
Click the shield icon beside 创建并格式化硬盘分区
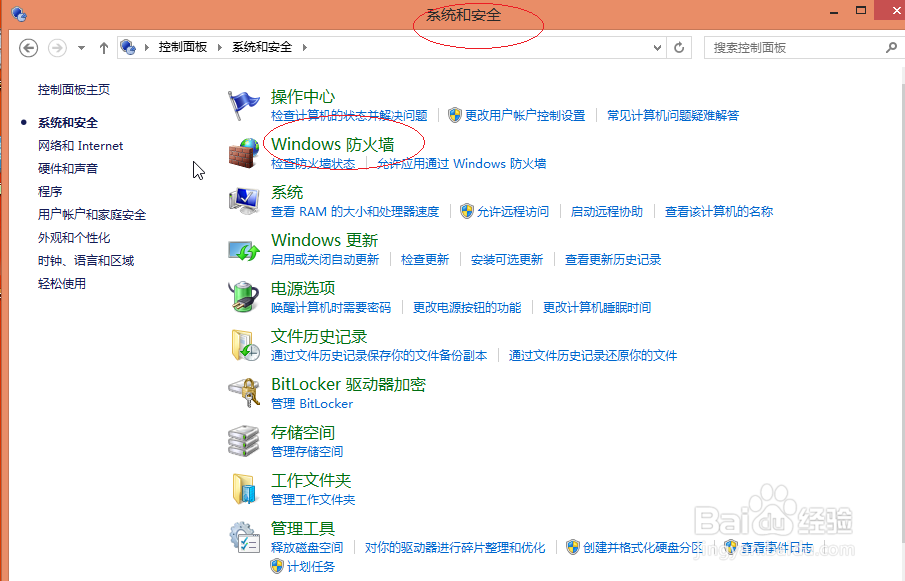pos(573,547)
